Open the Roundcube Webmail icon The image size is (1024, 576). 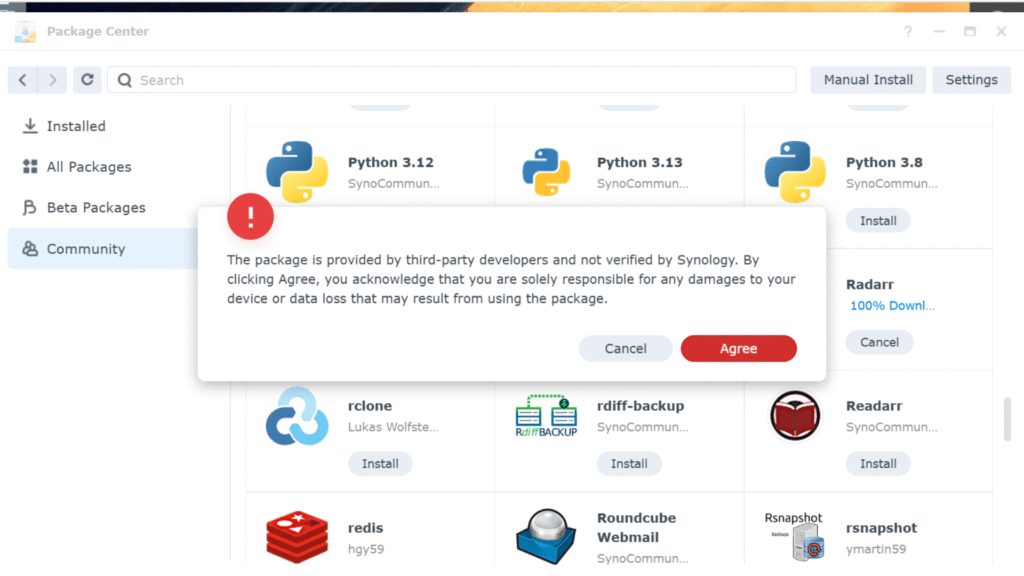(546, 537)
